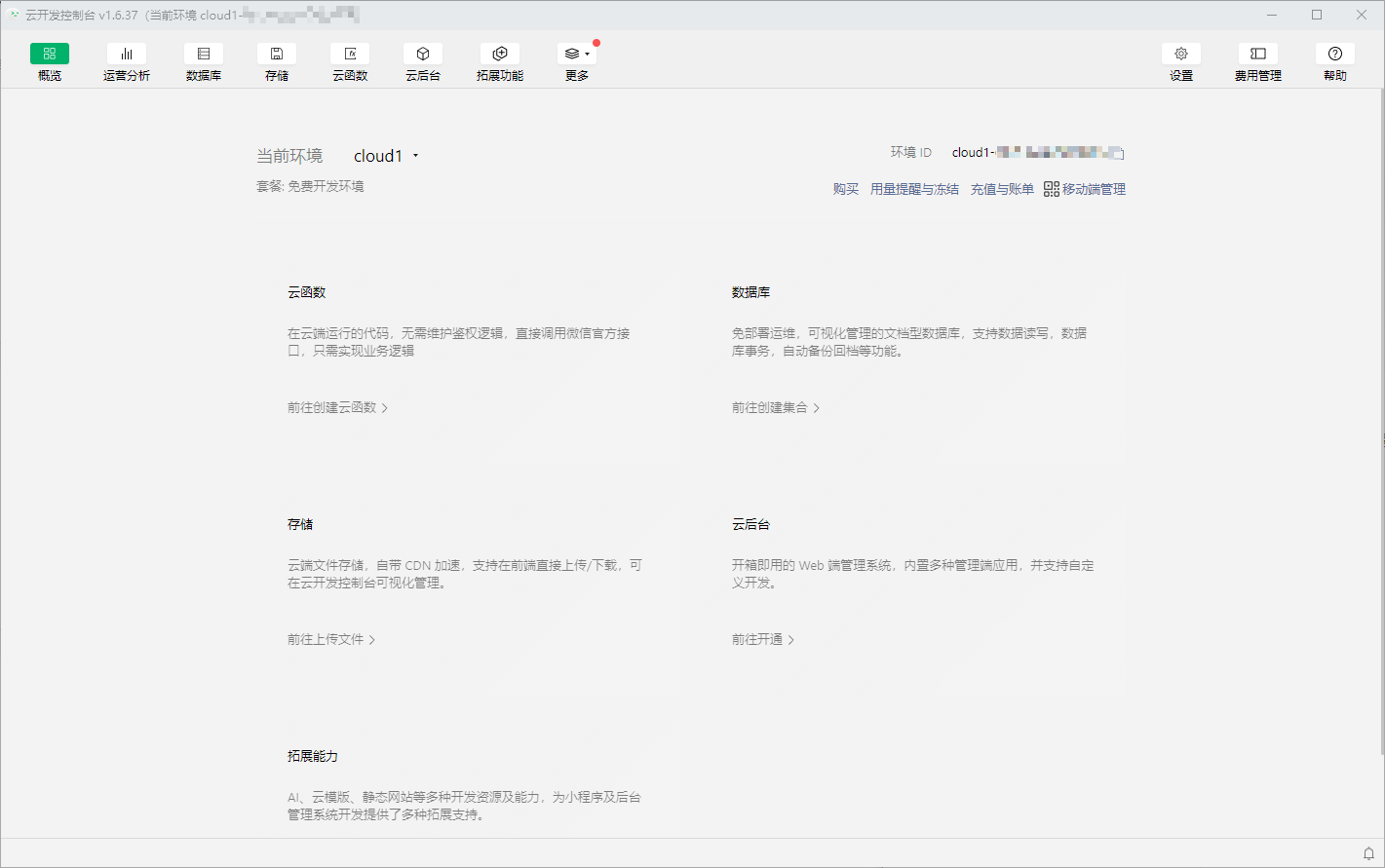Open 用量提醒与冻结 link
This screenshot has width=1385, height=868.
tap(914, 189)
